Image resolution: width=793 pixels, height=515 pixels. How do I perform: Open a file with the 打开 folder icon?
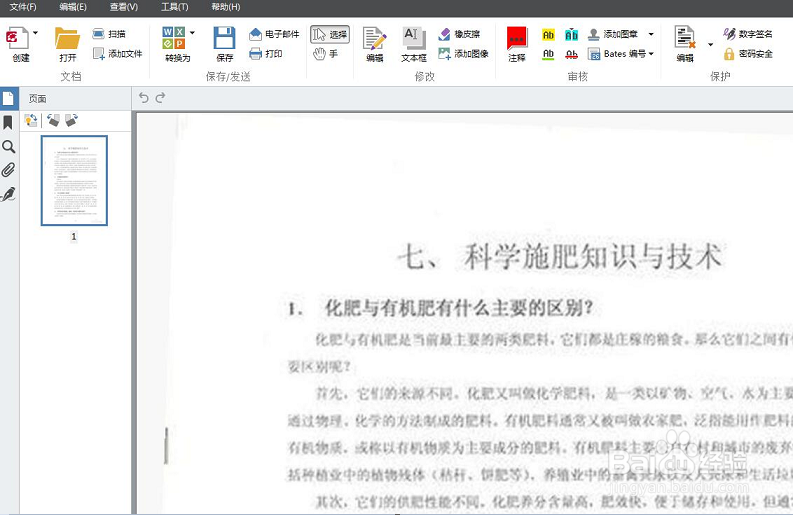click(67, 39)
